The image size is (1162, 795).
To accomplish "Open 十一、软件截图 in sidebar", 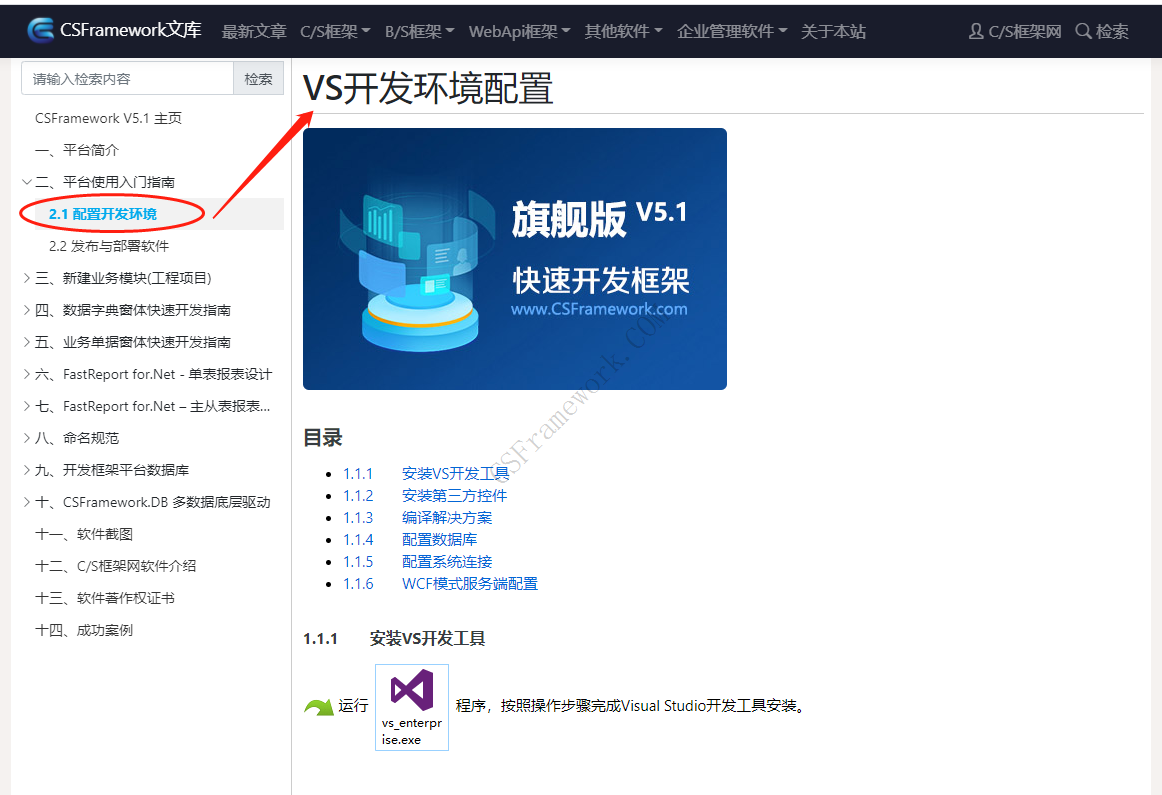I will coord(84,534).
